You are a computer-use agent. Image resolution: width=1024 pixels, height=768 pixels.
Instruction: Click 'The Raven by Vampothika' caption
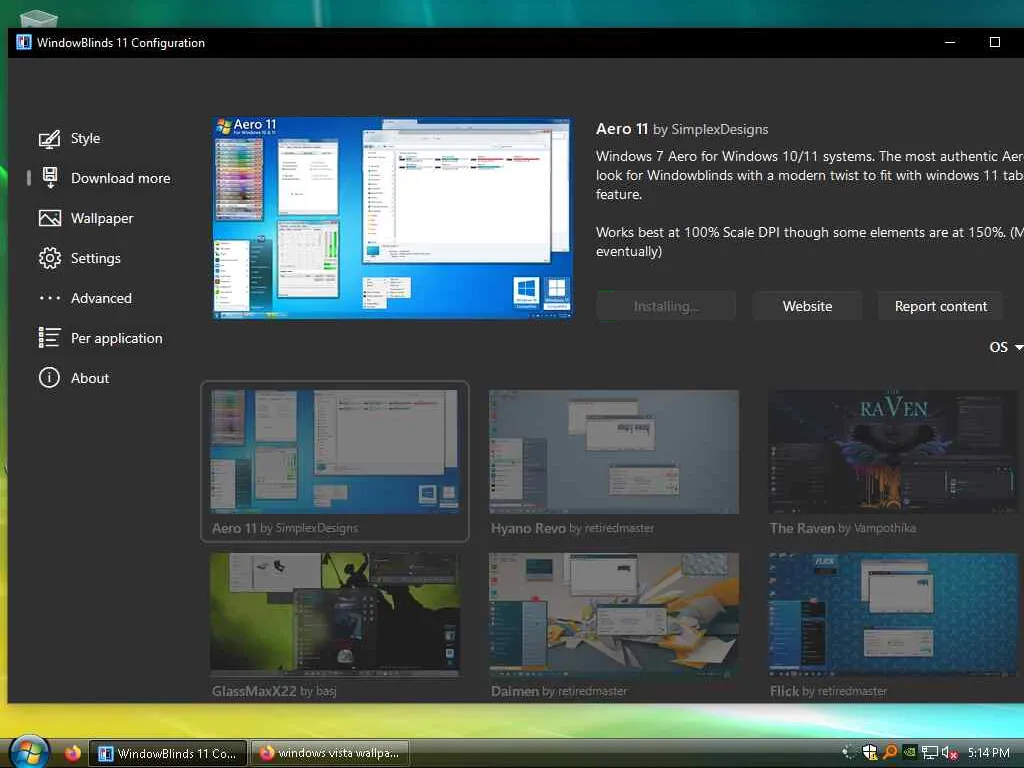[x=842, y=528]
